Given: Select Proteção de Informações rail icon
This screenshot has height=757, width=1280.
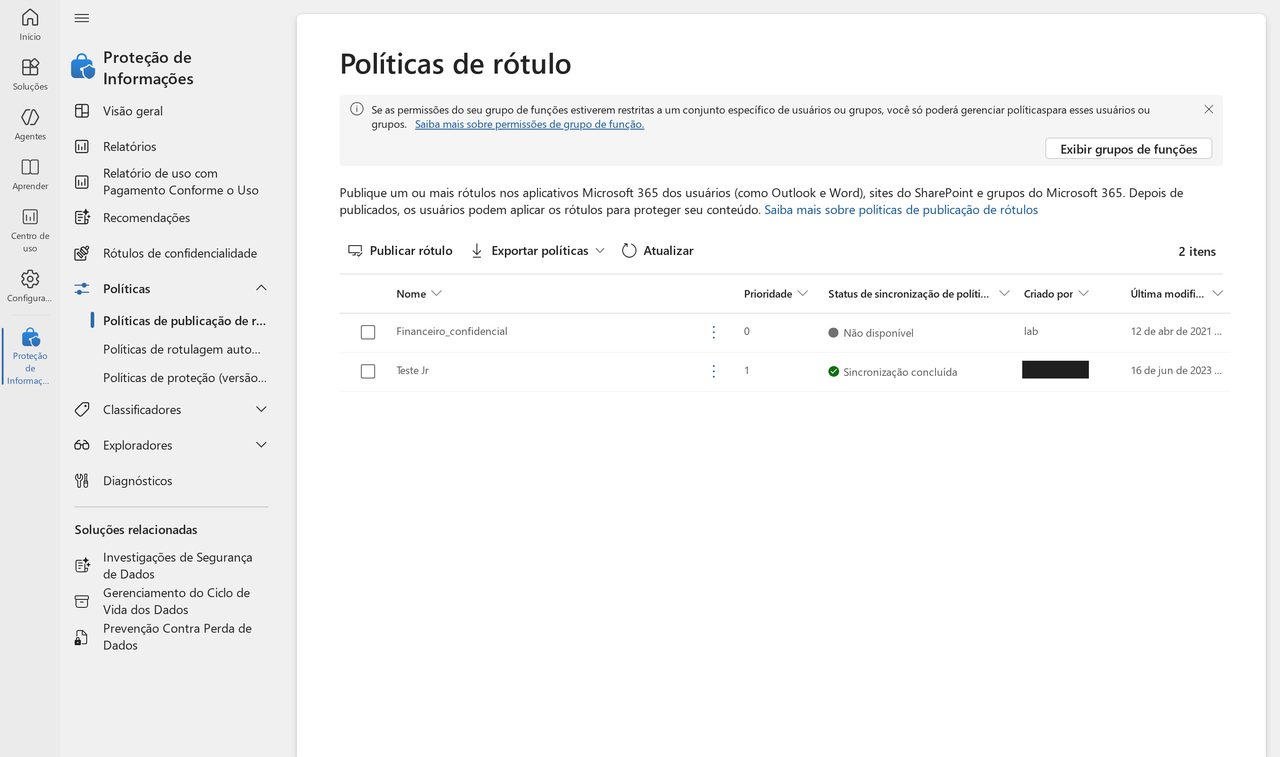Looking at the screenshot, I should (30, 356).
